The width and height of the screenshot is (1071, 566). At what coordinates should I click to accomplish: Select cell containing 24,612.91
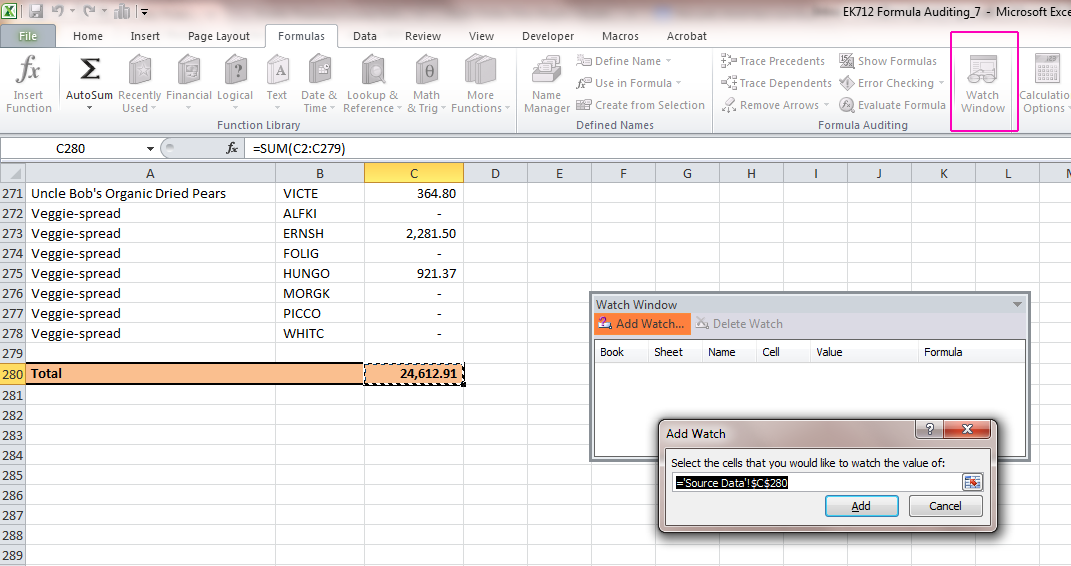(x=414, y=373)
